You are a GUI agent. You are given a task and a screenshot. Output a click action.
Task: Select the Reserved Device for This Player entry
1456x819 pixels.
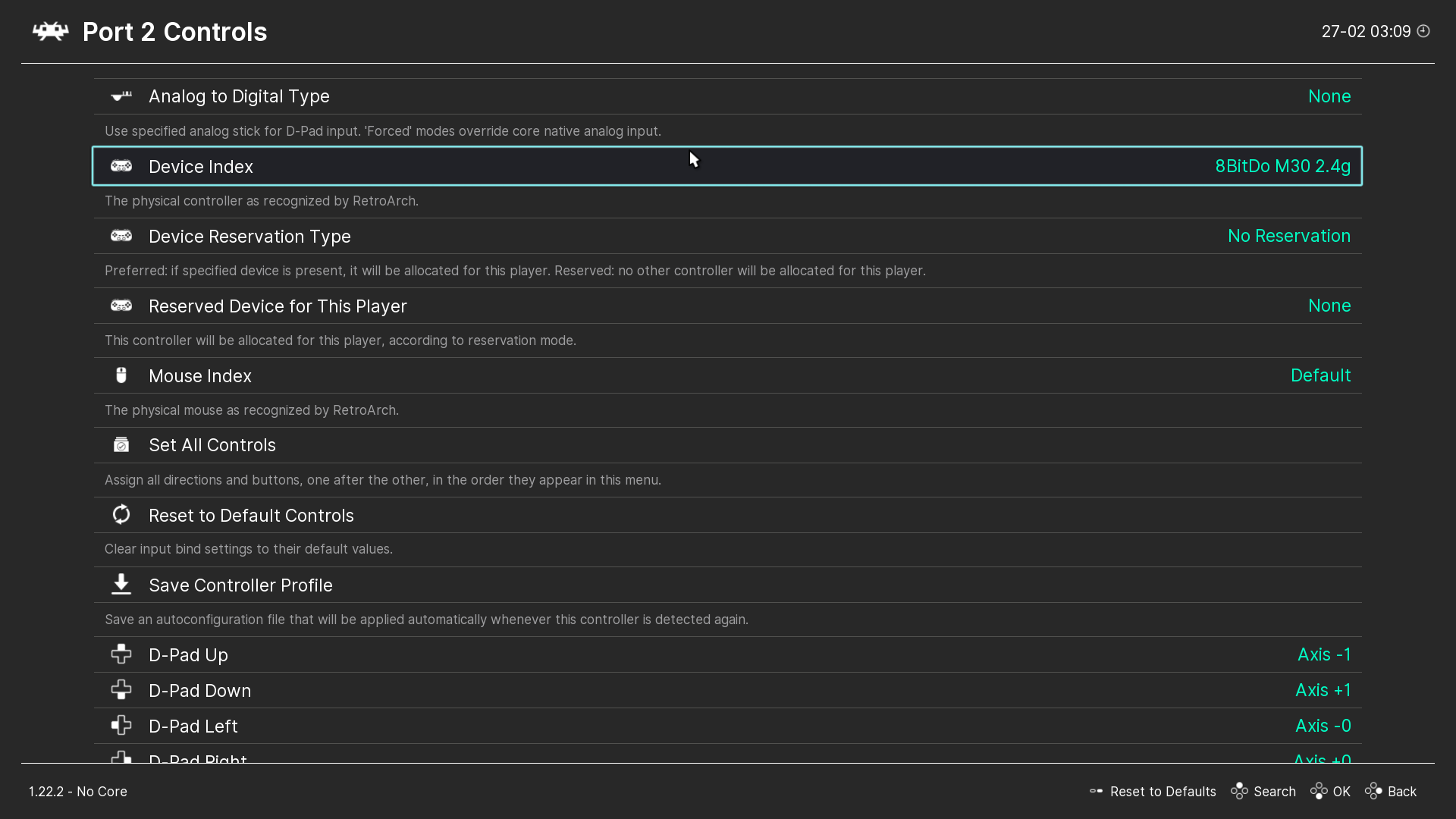pos(278,306)
